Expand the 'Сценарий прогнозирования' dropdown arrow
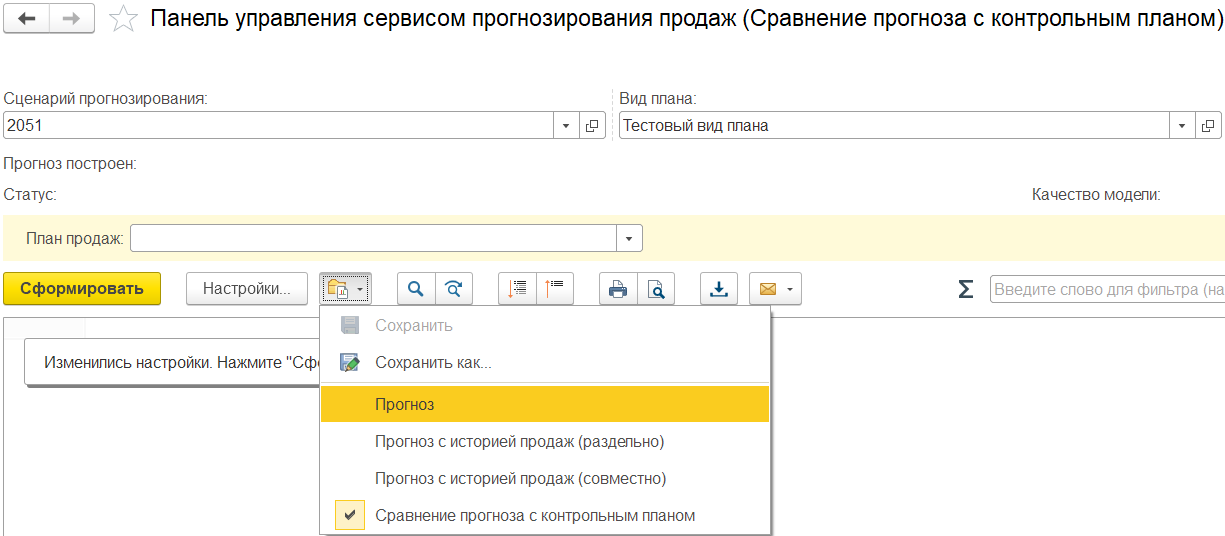The image size is (1225, 536). coord(565,125)
